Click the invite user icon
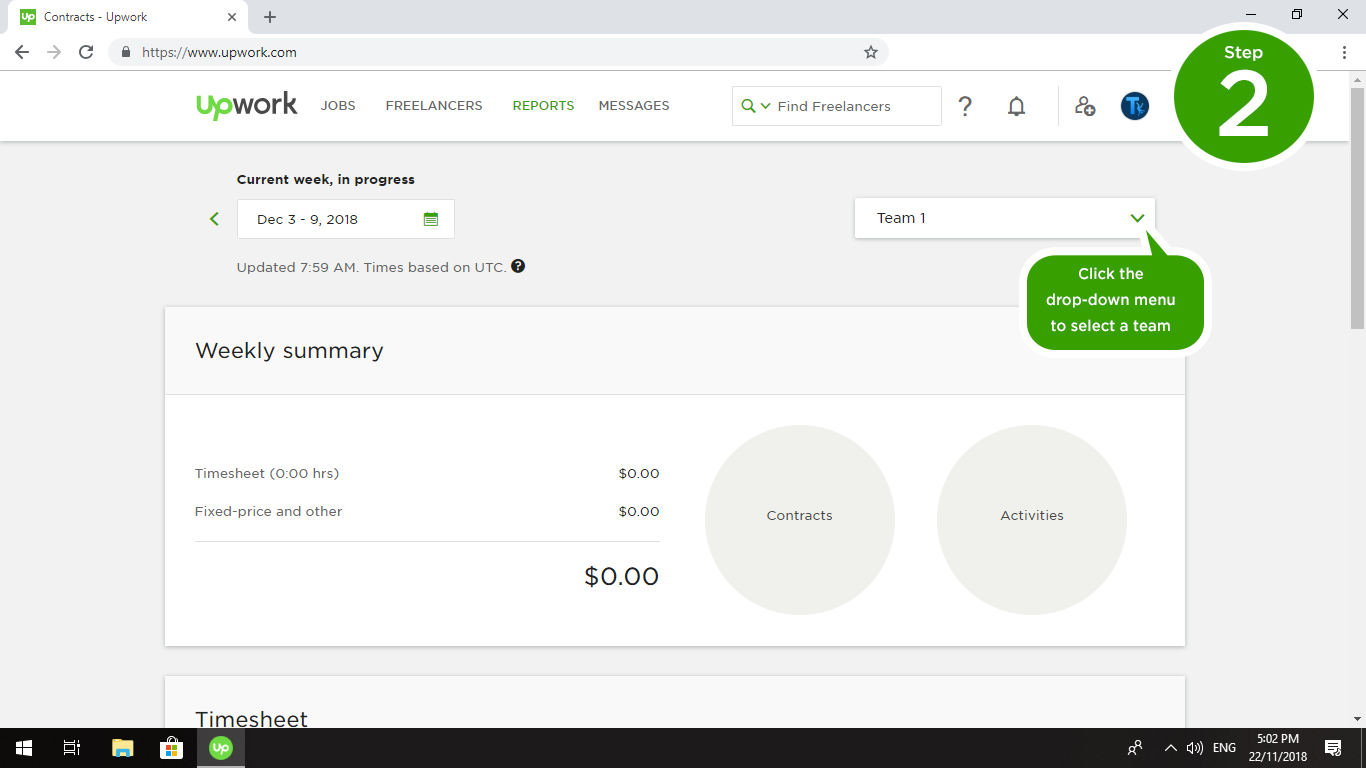This screenshot has width=1366, height=768. coord(1085,106)
